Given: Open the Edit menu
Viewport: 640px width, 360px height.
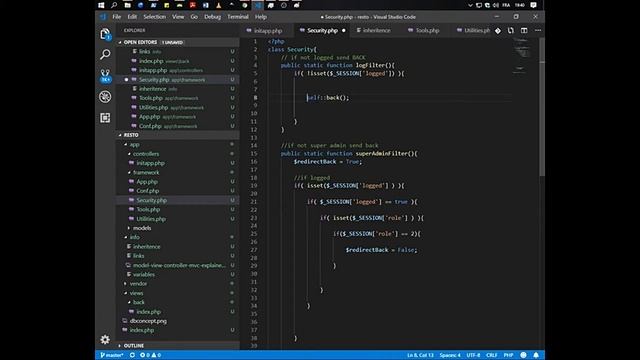Looking at the screenshot, I should pyautogui.click(x=132, y=17).
